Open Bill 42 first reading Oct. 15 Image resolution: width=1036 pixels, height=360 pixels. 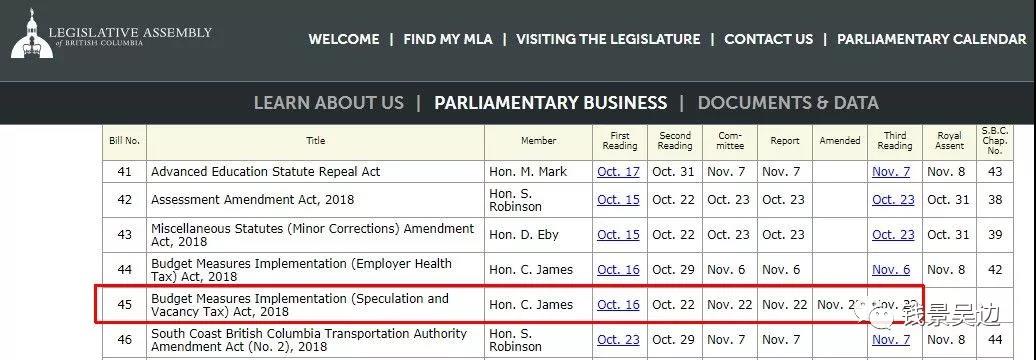(x=618, y=199)
